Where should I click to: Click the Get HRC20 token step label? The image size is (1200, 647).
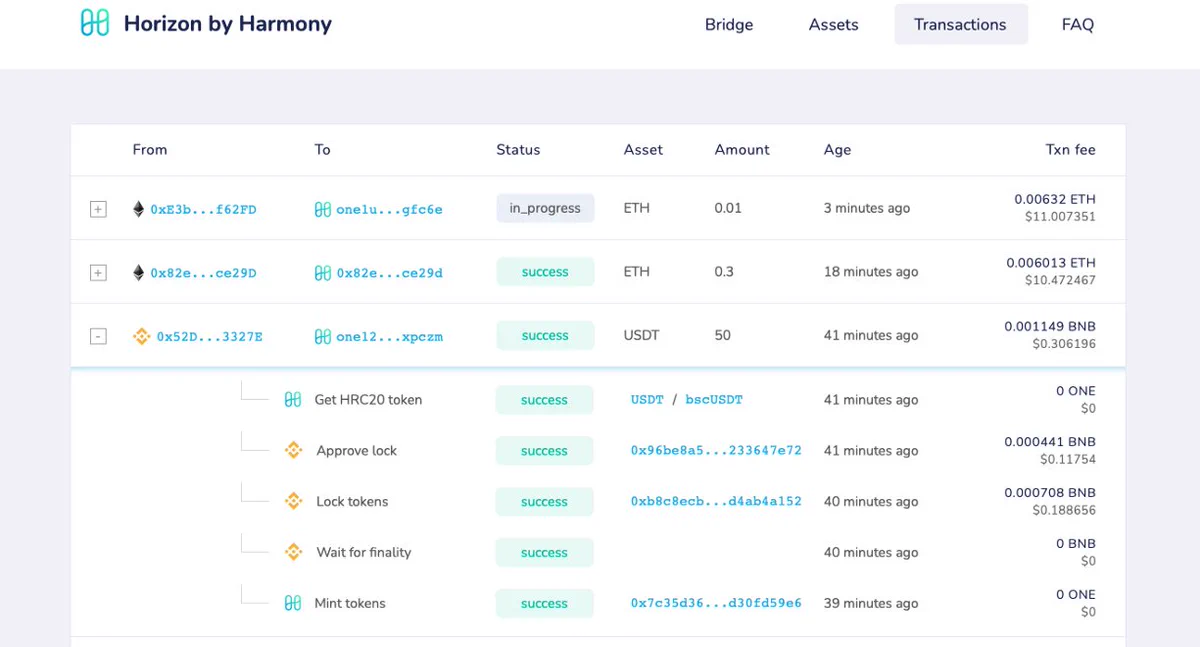(x=368, y=400)
